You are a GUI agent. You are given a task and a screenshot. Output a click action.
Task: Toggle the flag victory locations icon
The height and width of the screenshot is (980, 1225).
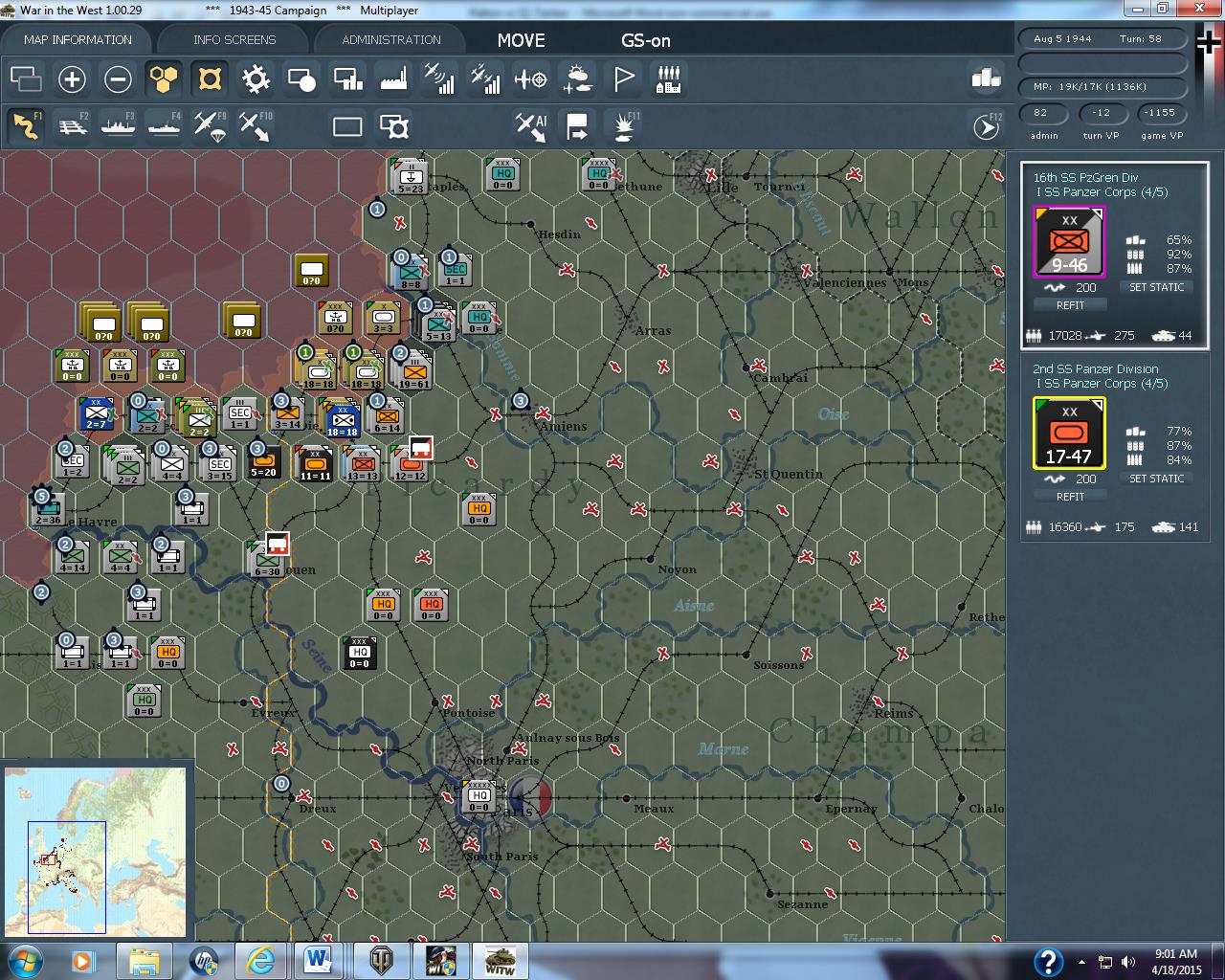623,78
